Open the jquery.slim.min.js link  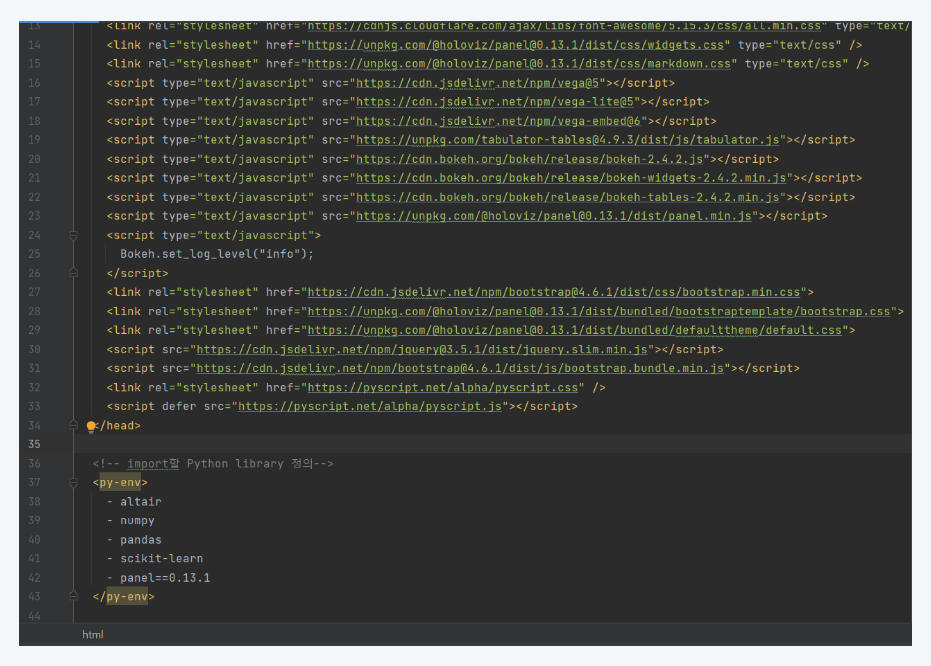[422, 350]
